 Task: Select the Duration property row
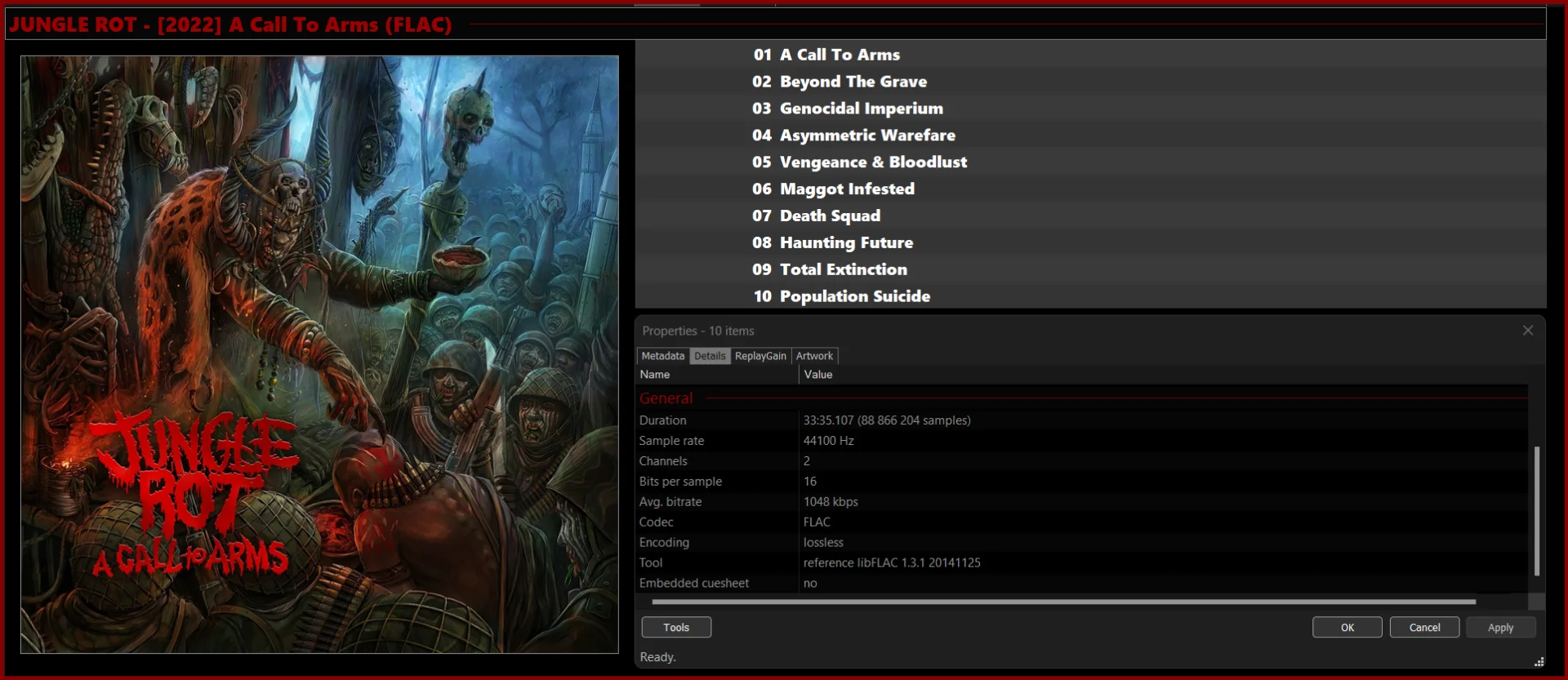point(1082,420)
